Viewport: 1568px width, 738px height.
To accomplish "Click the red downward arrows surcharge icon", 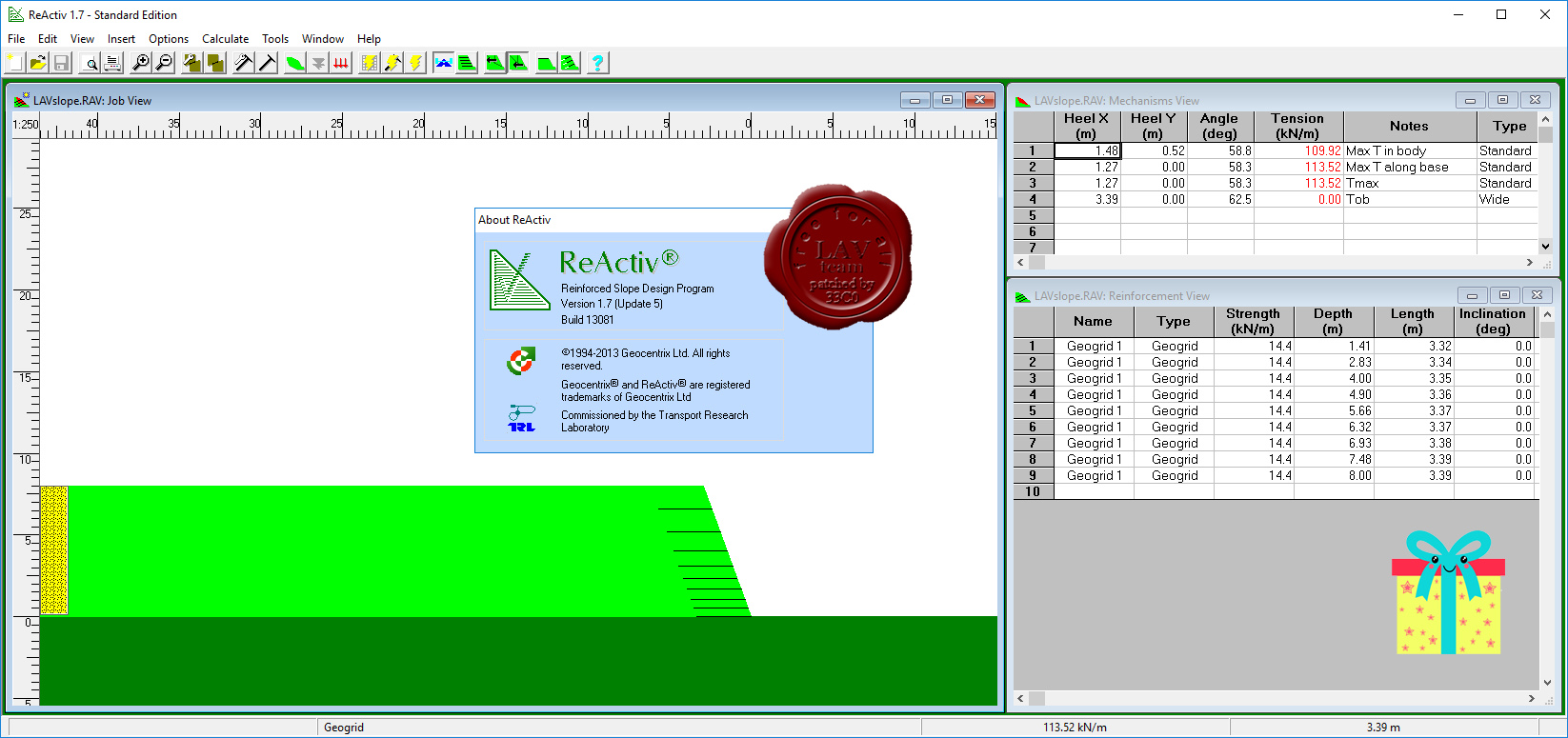I will tap(341, 63).
